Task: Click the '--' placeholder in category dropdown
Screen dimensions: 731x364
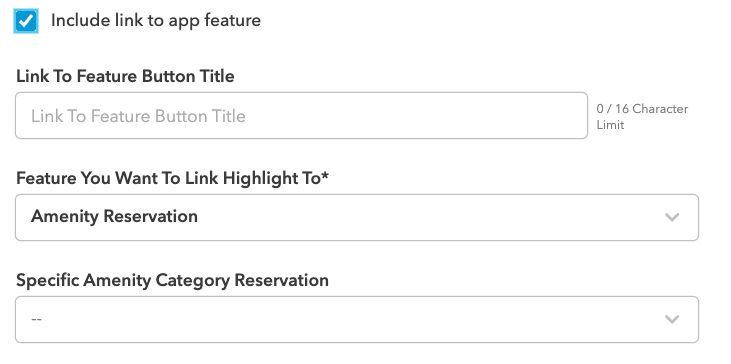Action: pos(36,319)
